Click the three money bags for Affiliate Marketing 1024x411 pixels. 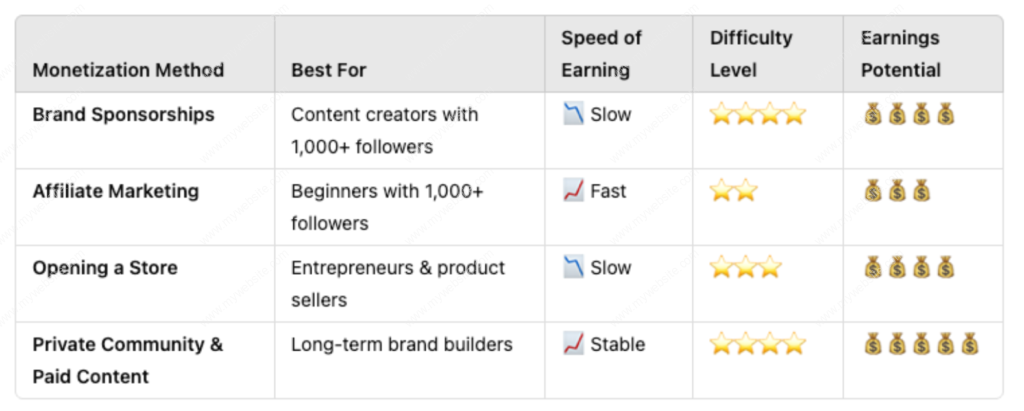(897, 191)
